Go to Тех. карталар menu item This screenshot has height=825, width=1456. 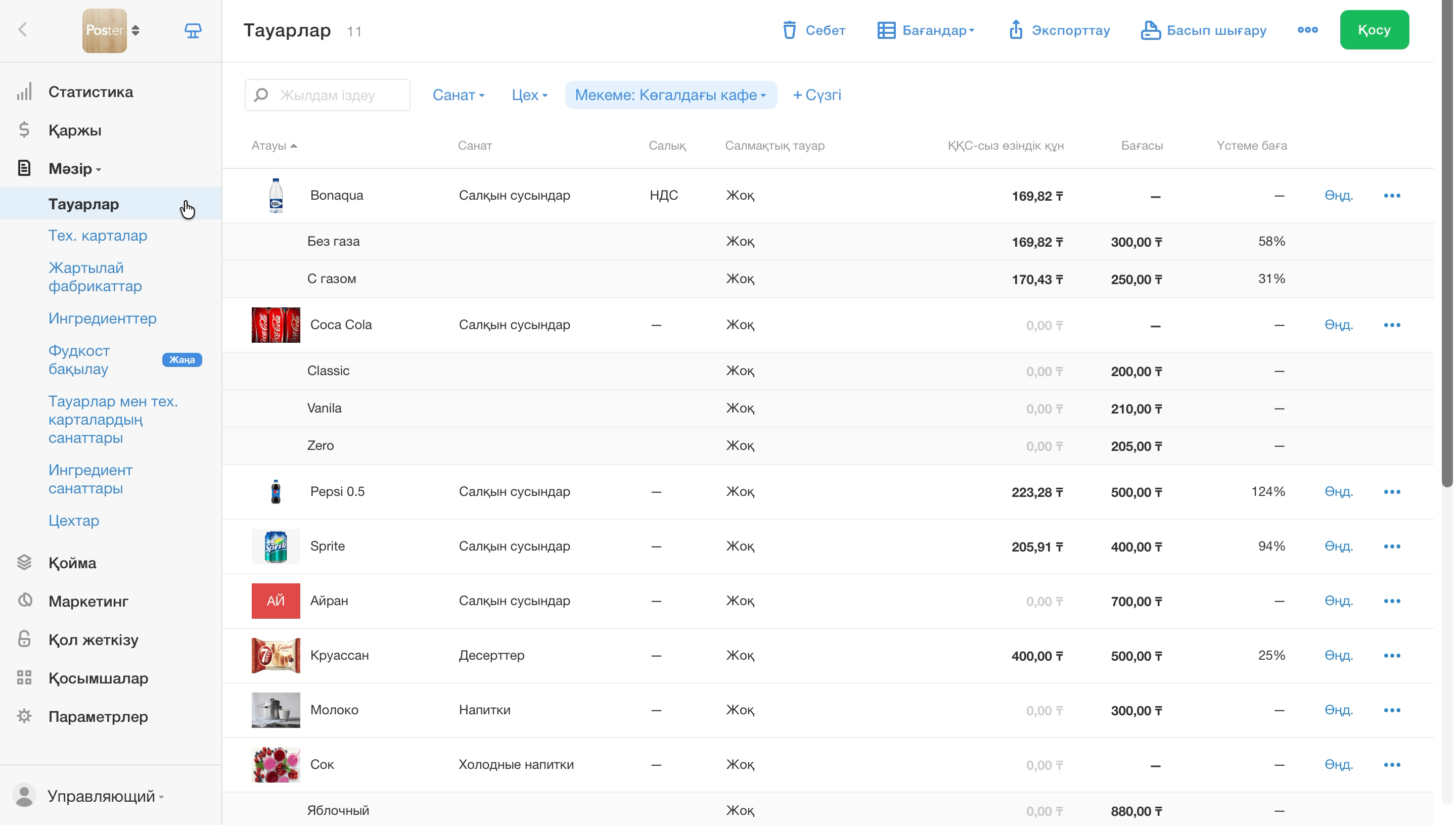pyautogui.click(x=98, y=236)
